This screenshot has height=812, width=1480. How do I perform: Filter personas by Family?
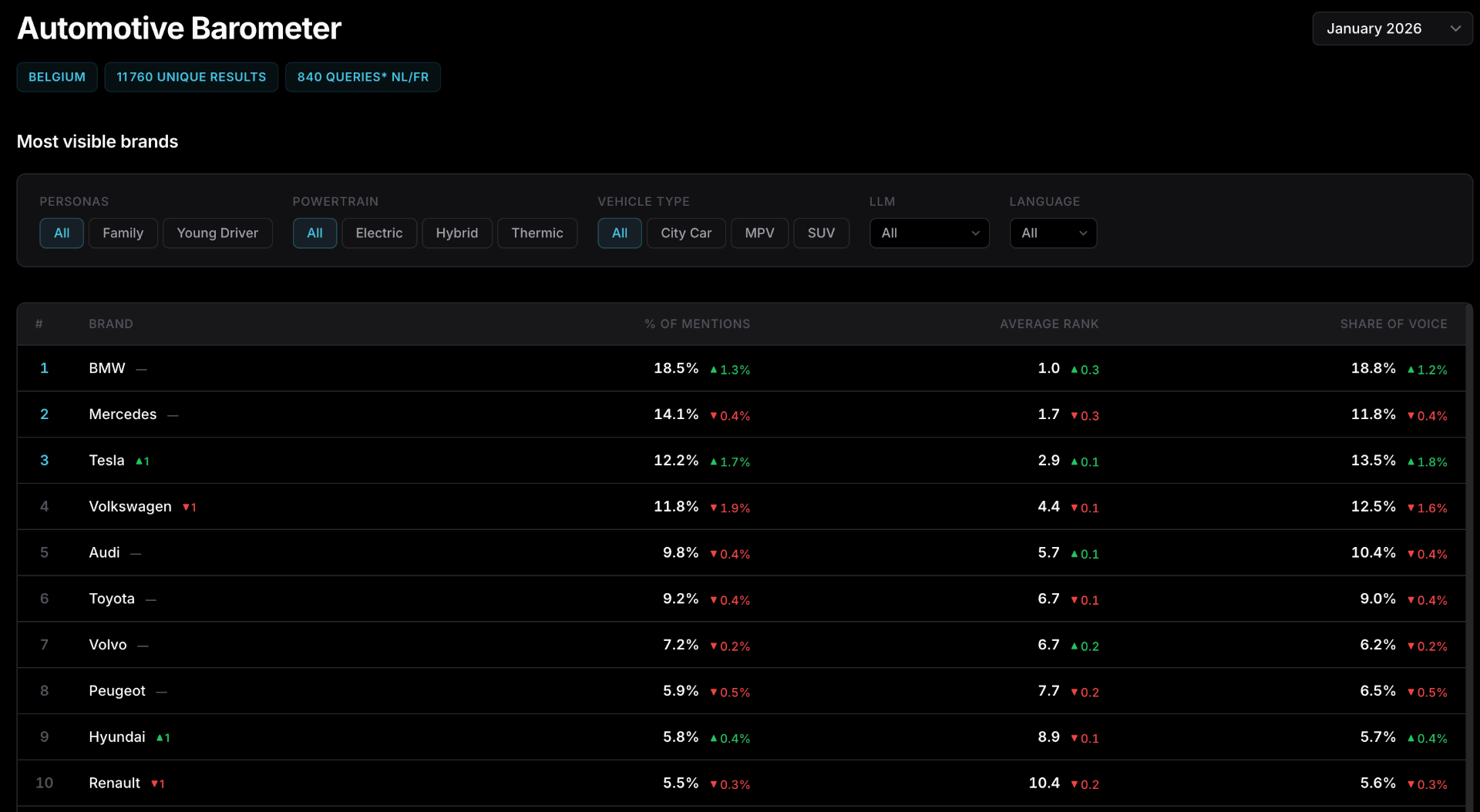pos(123,233)
